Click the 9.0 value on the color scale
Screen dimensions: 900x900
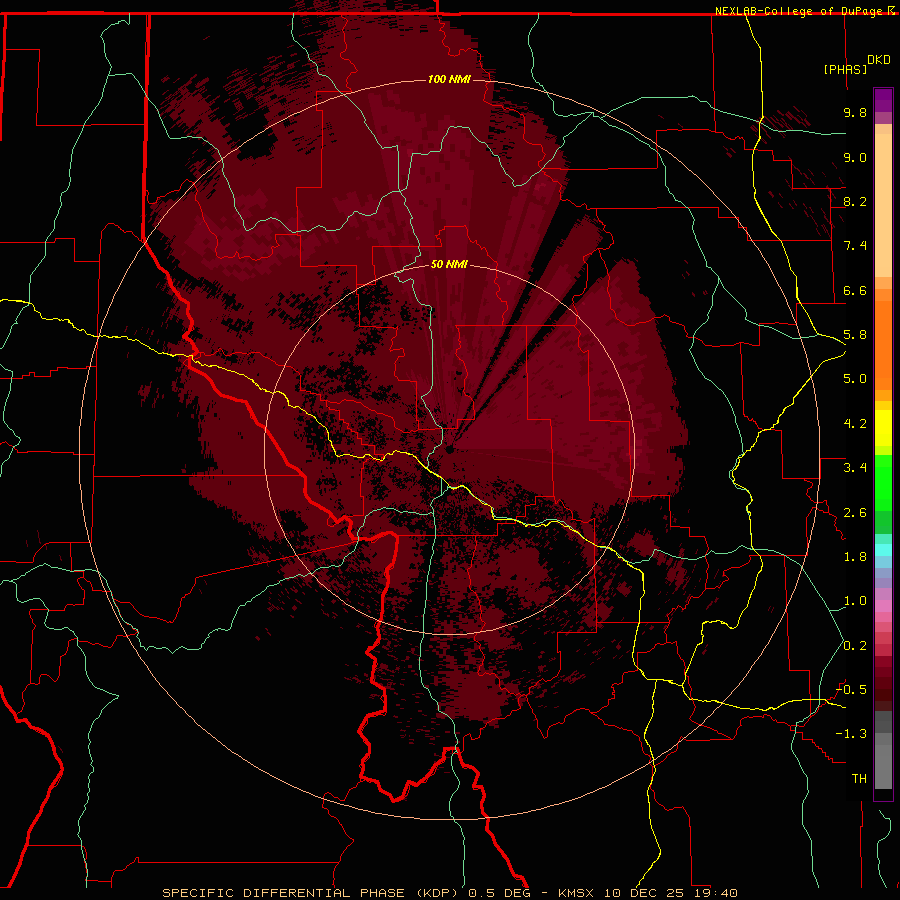click(855, 157)
